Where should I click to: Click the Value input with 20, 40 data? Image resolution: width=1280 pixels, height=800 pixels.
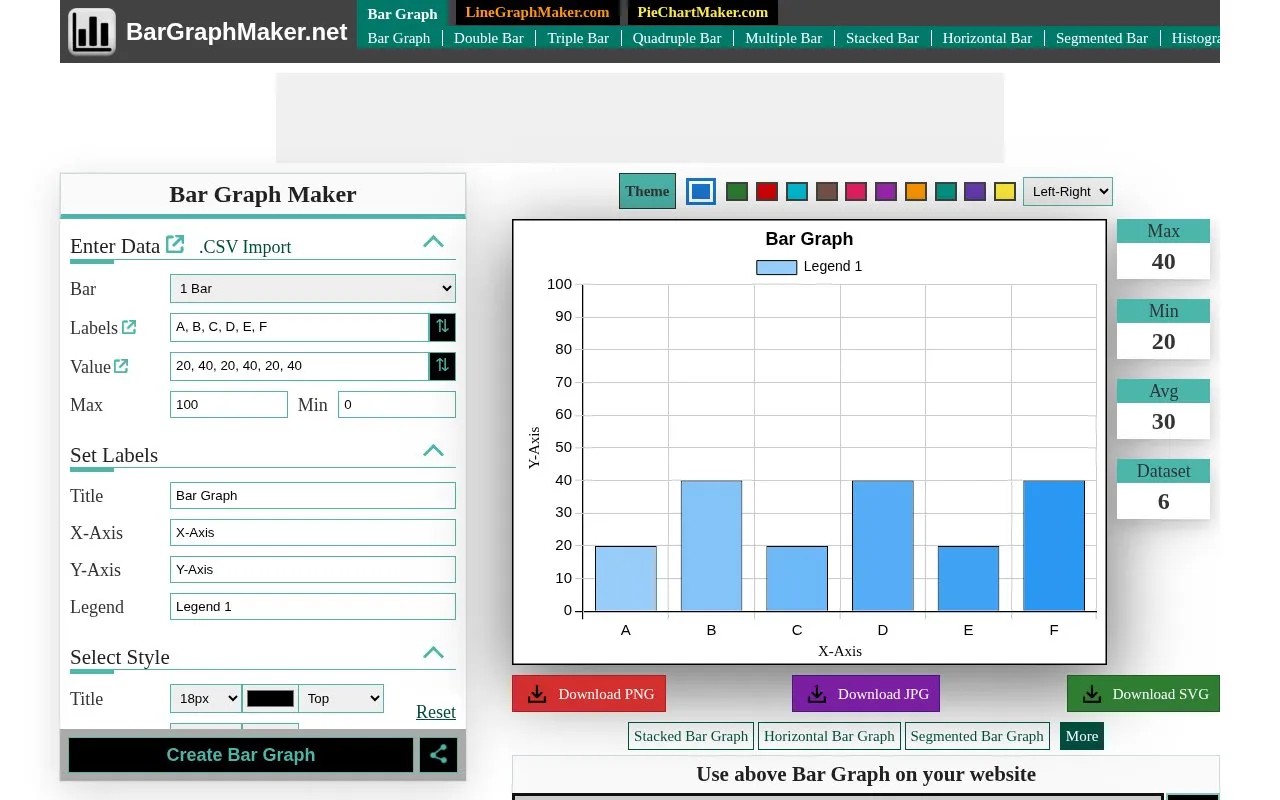point(299,366)
